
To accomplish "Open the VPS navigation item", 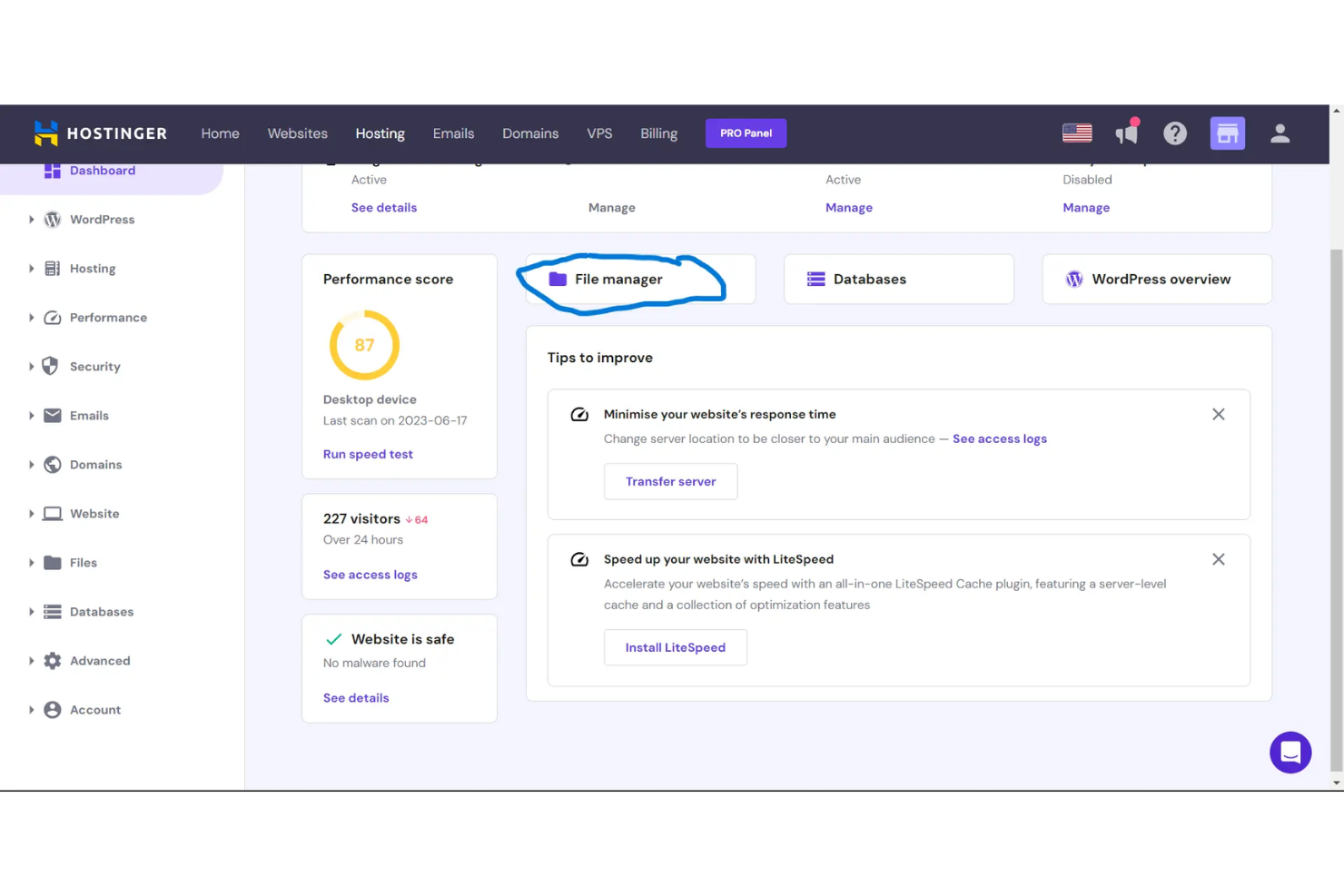I will click(x=599, y=133).
